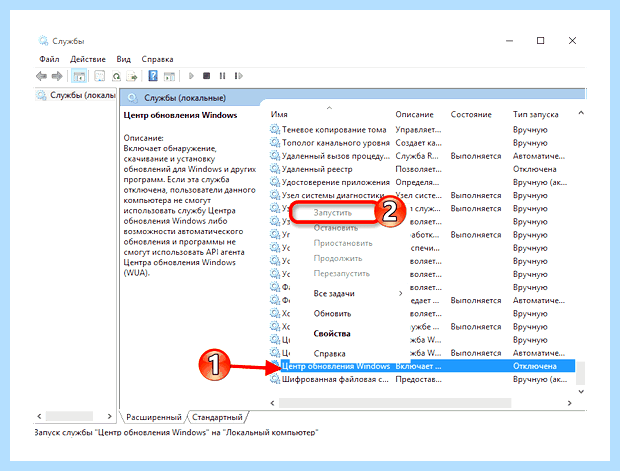Viewport: 620px width, 471px height.
Task: Click left tree pane scroll-right arrow
Action: tap(110, 416)
